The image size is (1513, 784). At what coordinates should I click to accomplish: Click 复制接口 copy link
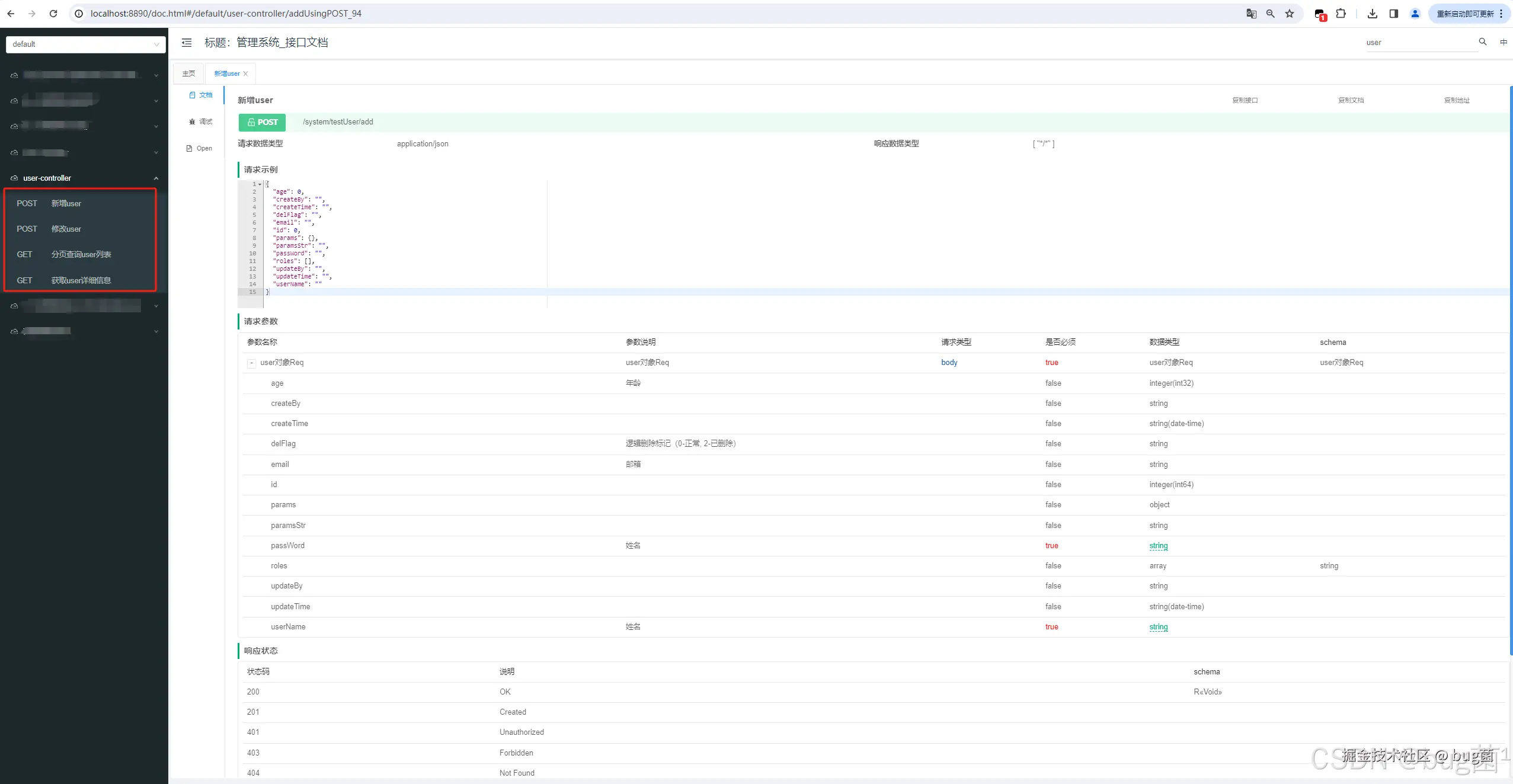click(1245, 100)
